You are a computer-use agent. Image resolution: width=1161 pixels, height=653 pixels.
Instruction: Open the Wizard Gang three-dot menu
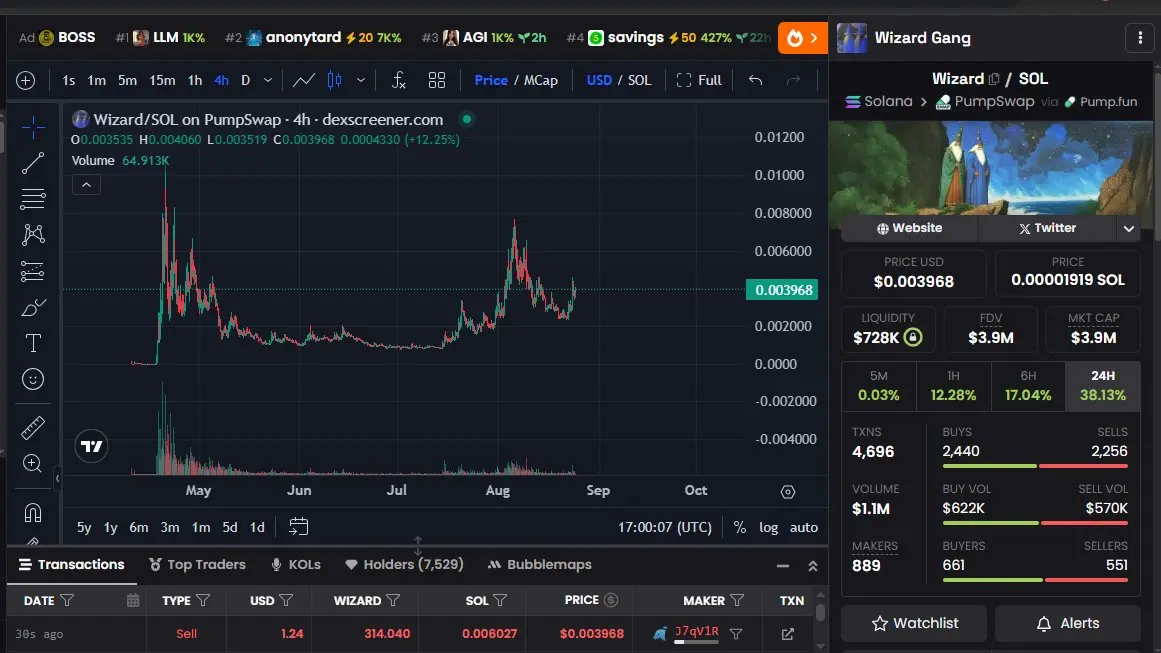[1140, 38]
